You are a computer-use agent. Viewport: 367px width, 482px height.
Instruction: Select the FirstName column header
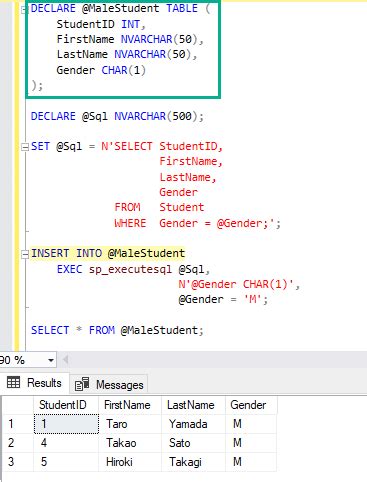coord(130,405)
